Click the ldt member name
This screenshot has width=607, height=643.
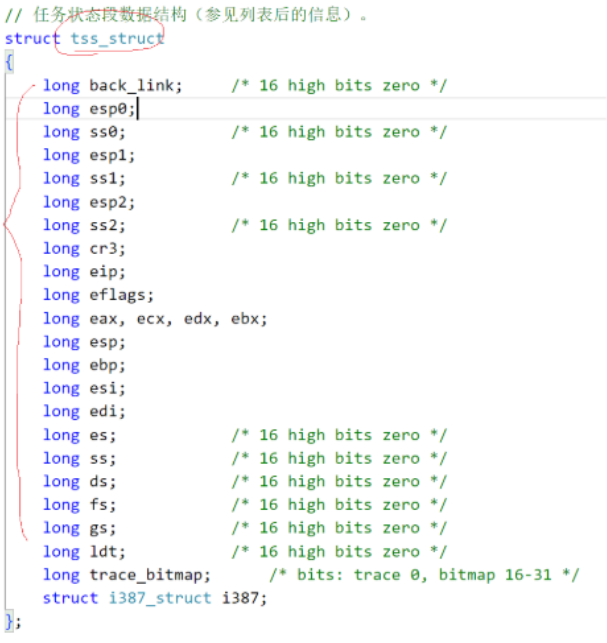(104, 552)
